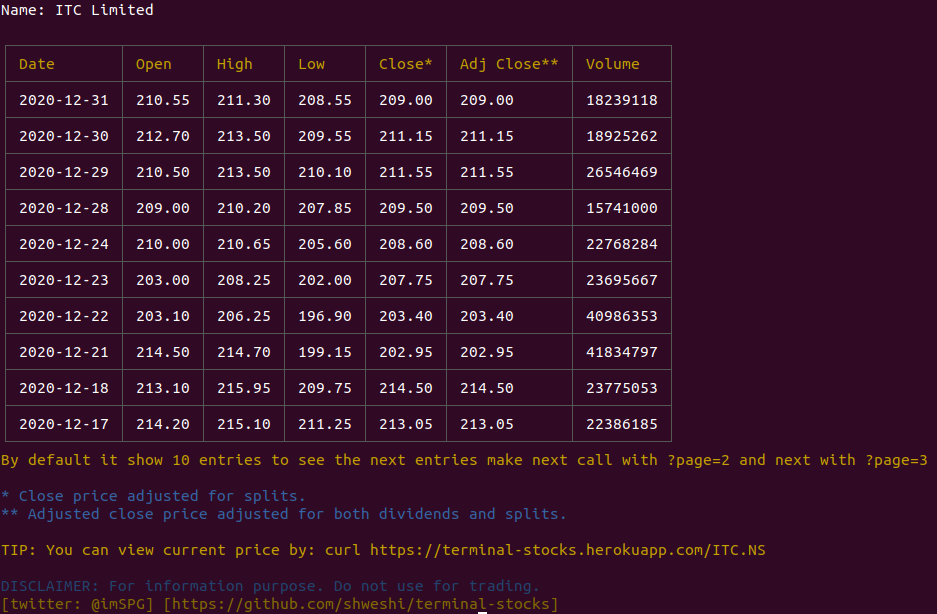
Task: Select the Close* column header
Action: [x=405, y=64]
